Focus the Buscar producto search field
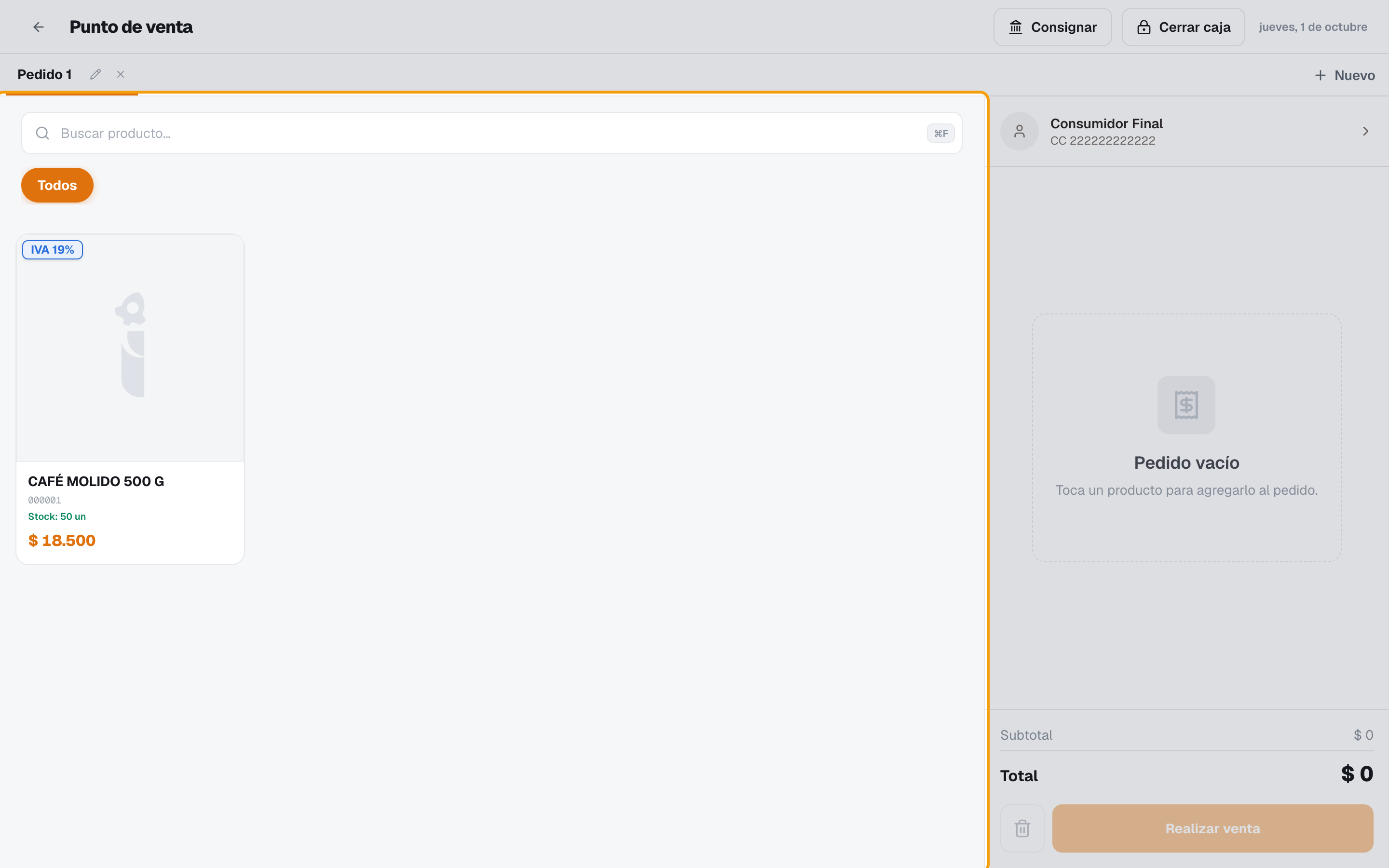1389x868 pixels. 492,133
